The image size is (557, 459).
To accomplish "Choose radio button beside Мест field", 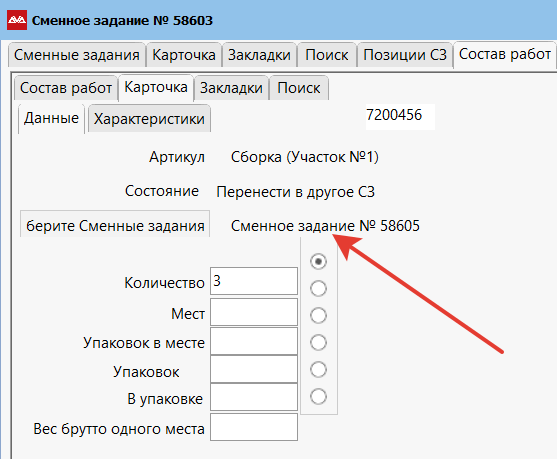I will 318,315.
